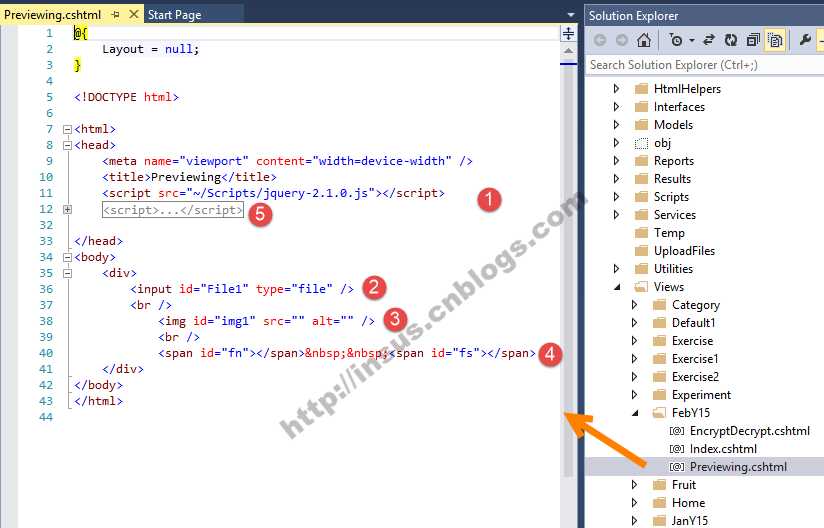Click '<title>Previewing</title>' code line
The width and height of the screenshot is (824, 528).
[189, 177]
